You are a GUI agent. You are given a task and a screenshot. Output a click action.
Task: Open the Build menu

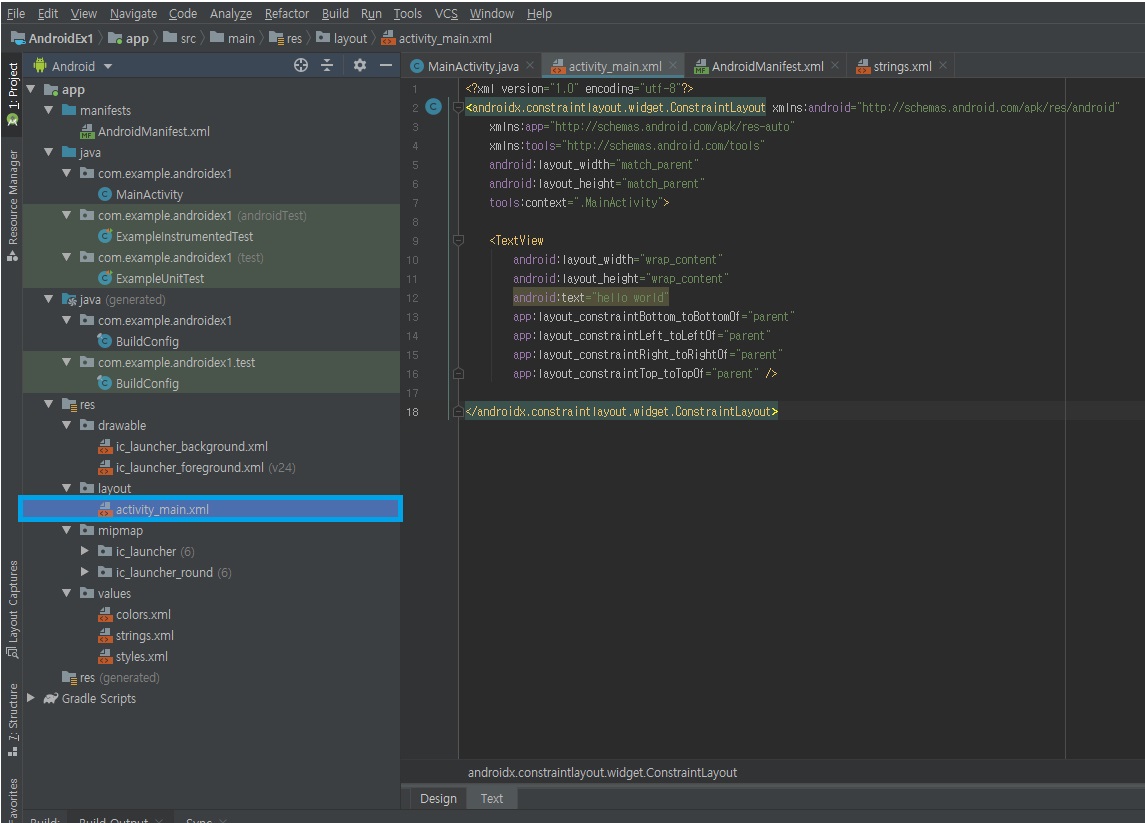[335, 13]
